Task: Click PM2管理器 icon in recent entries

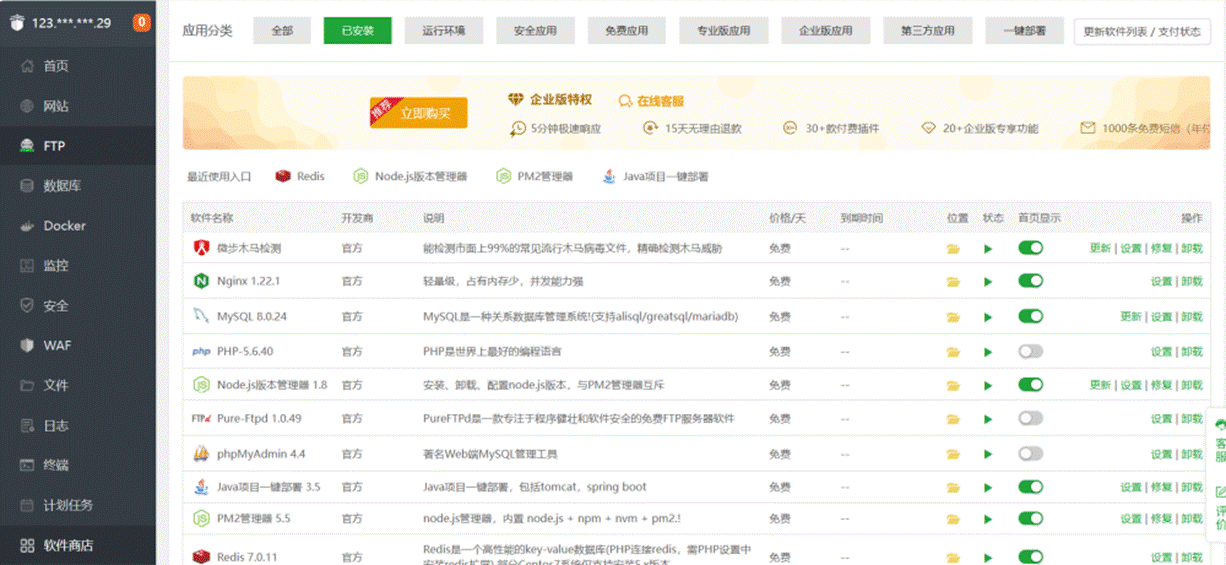Action: click(503, 176)
